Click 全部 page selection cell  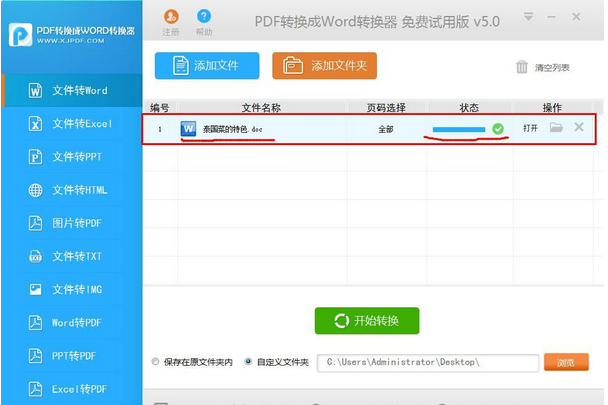click(386, 129)
